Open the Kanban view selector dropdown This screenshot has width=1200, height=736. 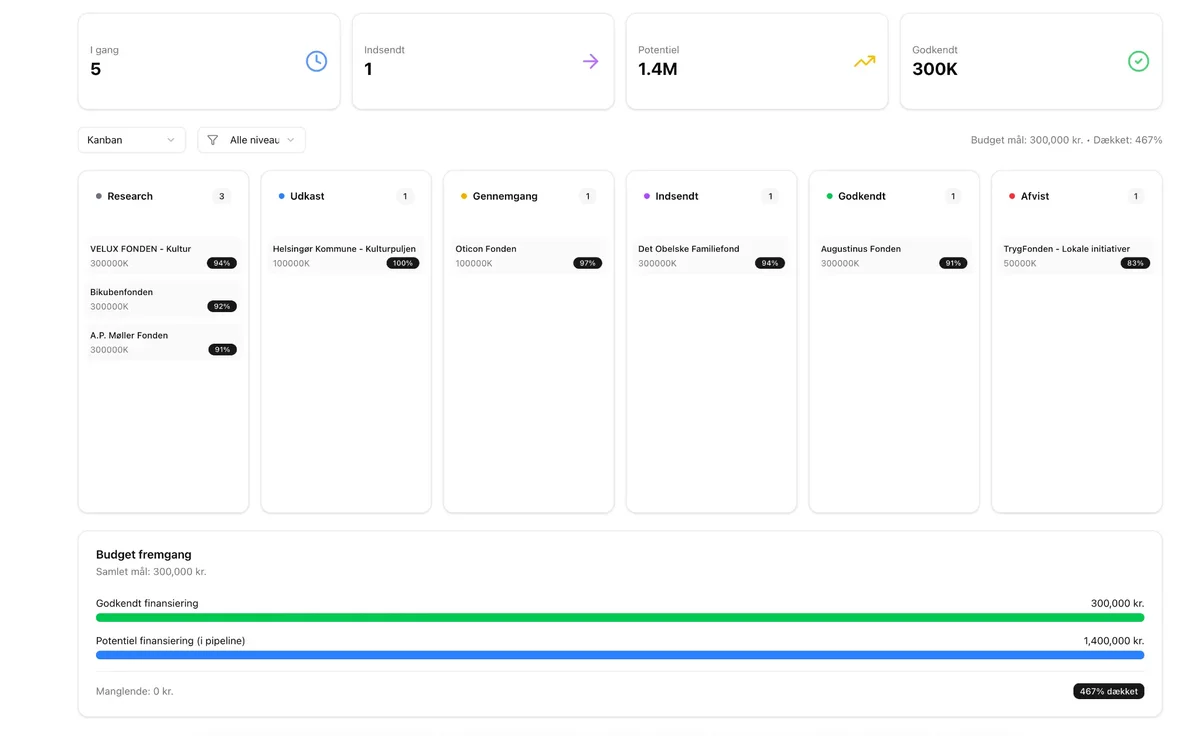point(131,140)
